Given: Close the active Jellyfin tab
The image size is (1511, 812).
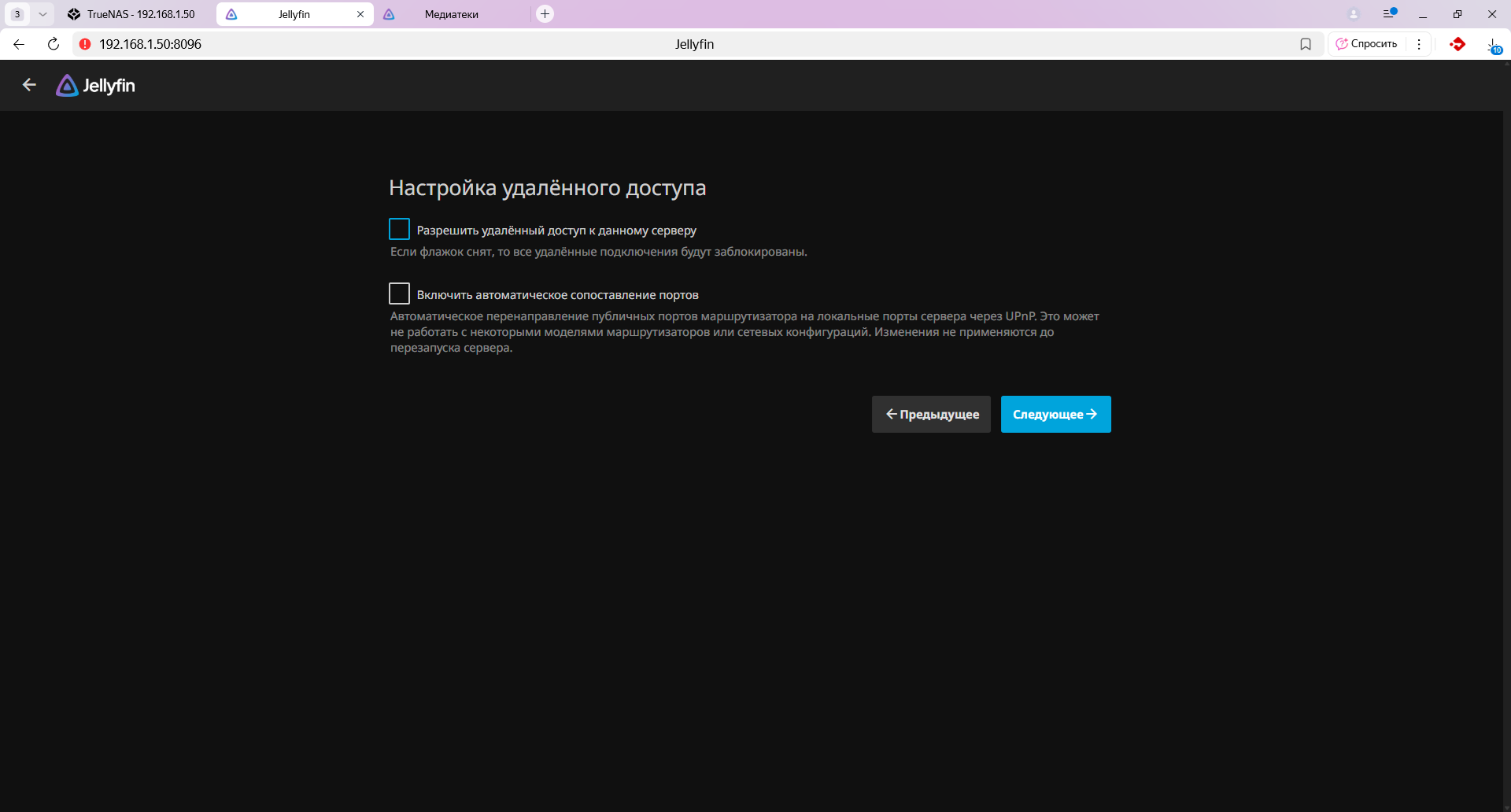Looking at the screenshot, I should (x=360, y=14).
